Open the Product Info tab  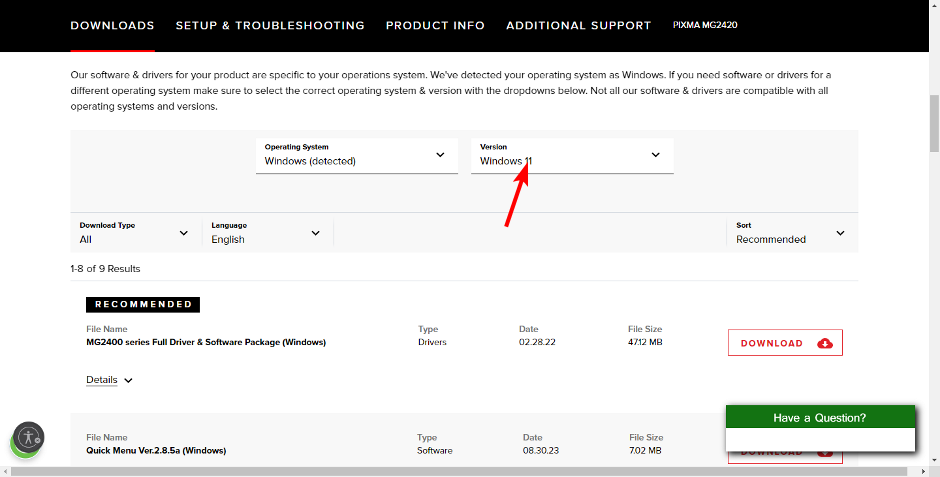pyautogui.click(x=435, y=26)
